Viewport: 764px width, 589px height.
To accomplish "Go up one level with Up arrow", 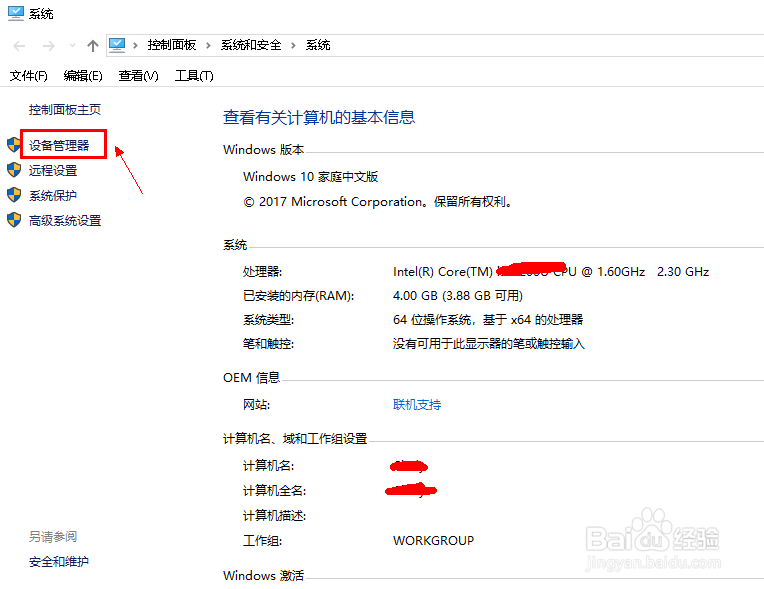I will click(93, 46).
